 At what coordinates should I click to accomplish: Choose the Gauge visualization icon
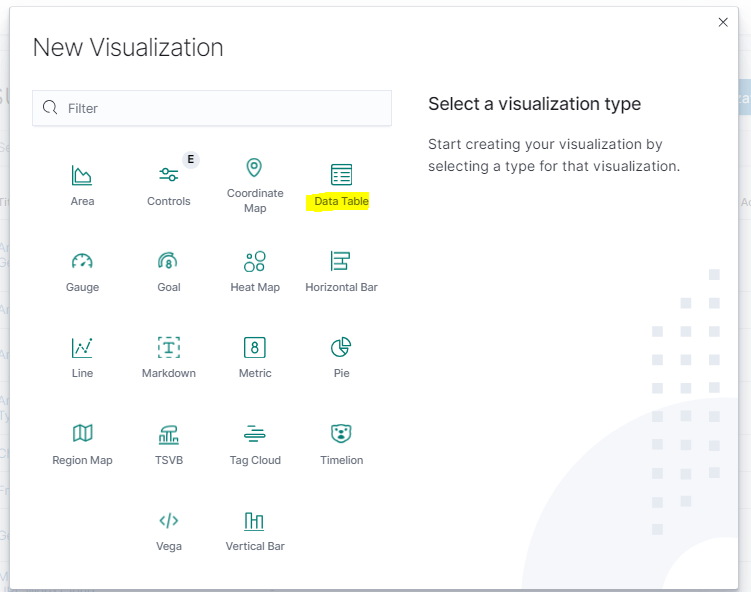coord(82,262)
